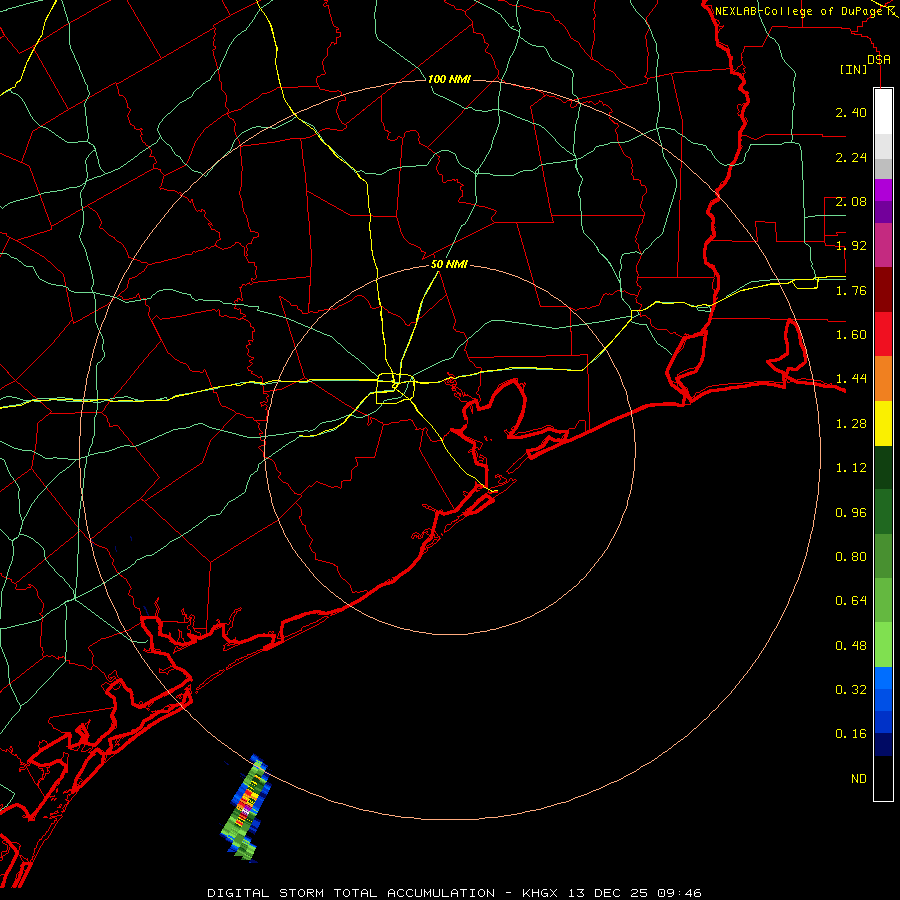Click the 50 NMI range ring label
The height and width of the screenshot is (900, 900).
click(x=449, y=264)
